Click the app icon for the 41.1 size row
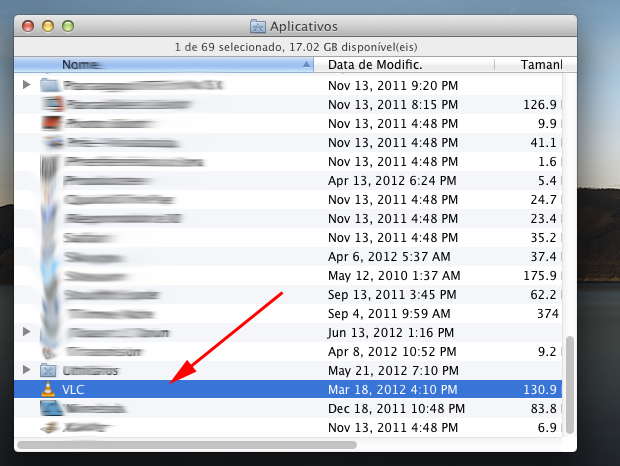620x466 pixels. click(53, 142)
